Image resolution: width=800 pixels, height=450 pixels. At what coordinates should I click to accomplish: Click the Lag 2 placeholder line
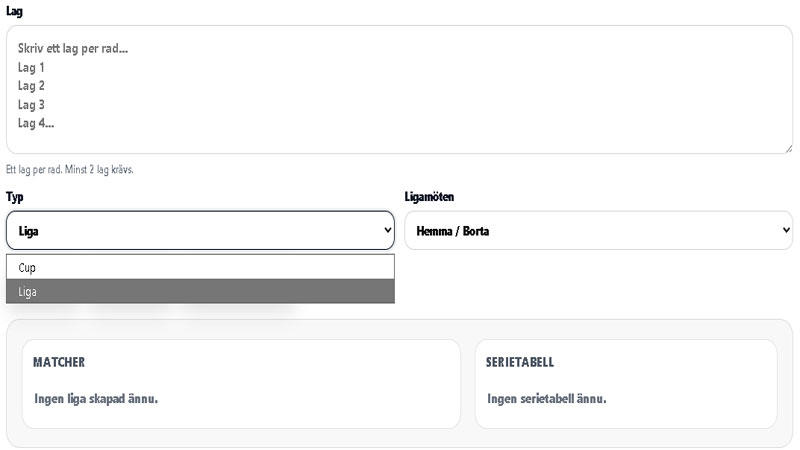point(32,86)
